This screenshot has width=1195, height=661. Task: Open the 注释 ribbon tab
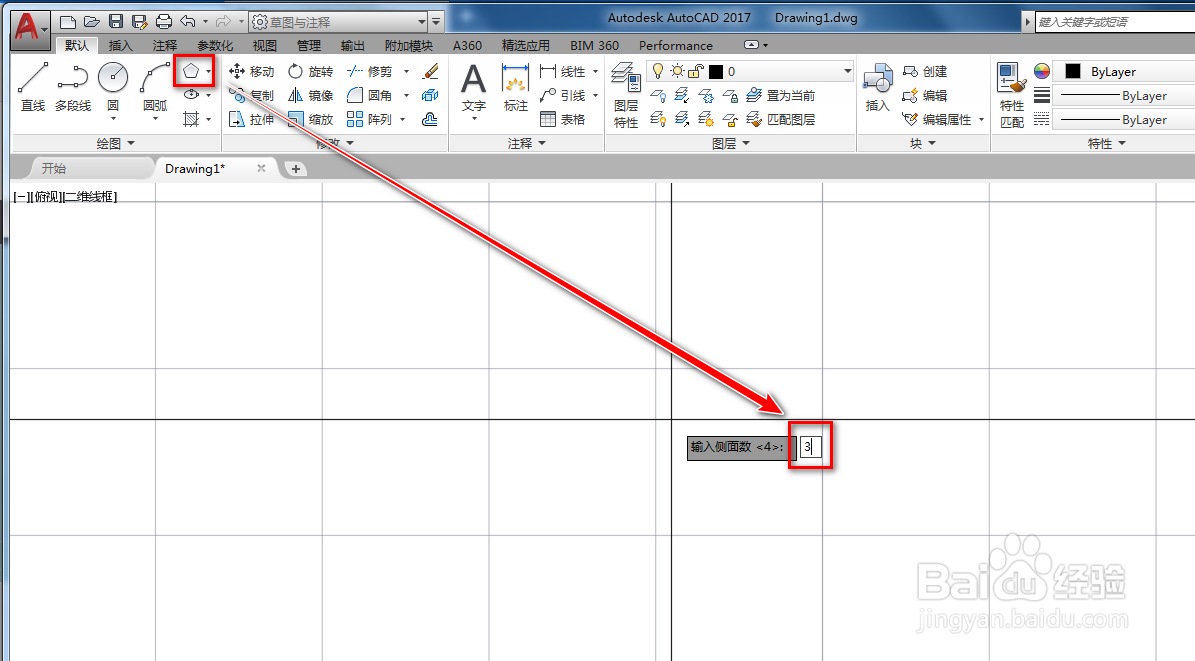165,46
